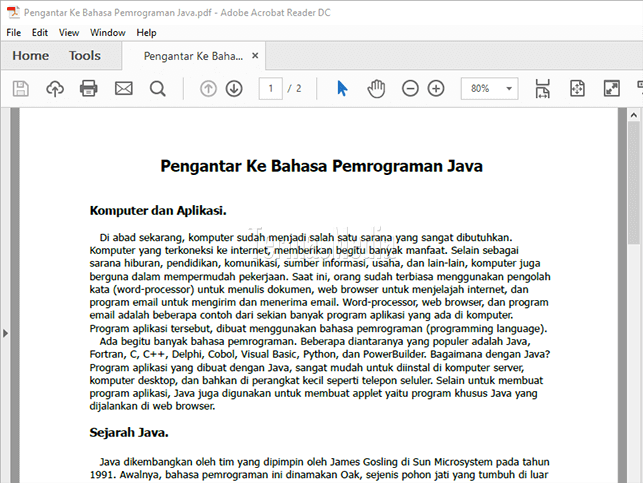Switch to the Home tab
643x483 pixels.
tap(31, 56)
